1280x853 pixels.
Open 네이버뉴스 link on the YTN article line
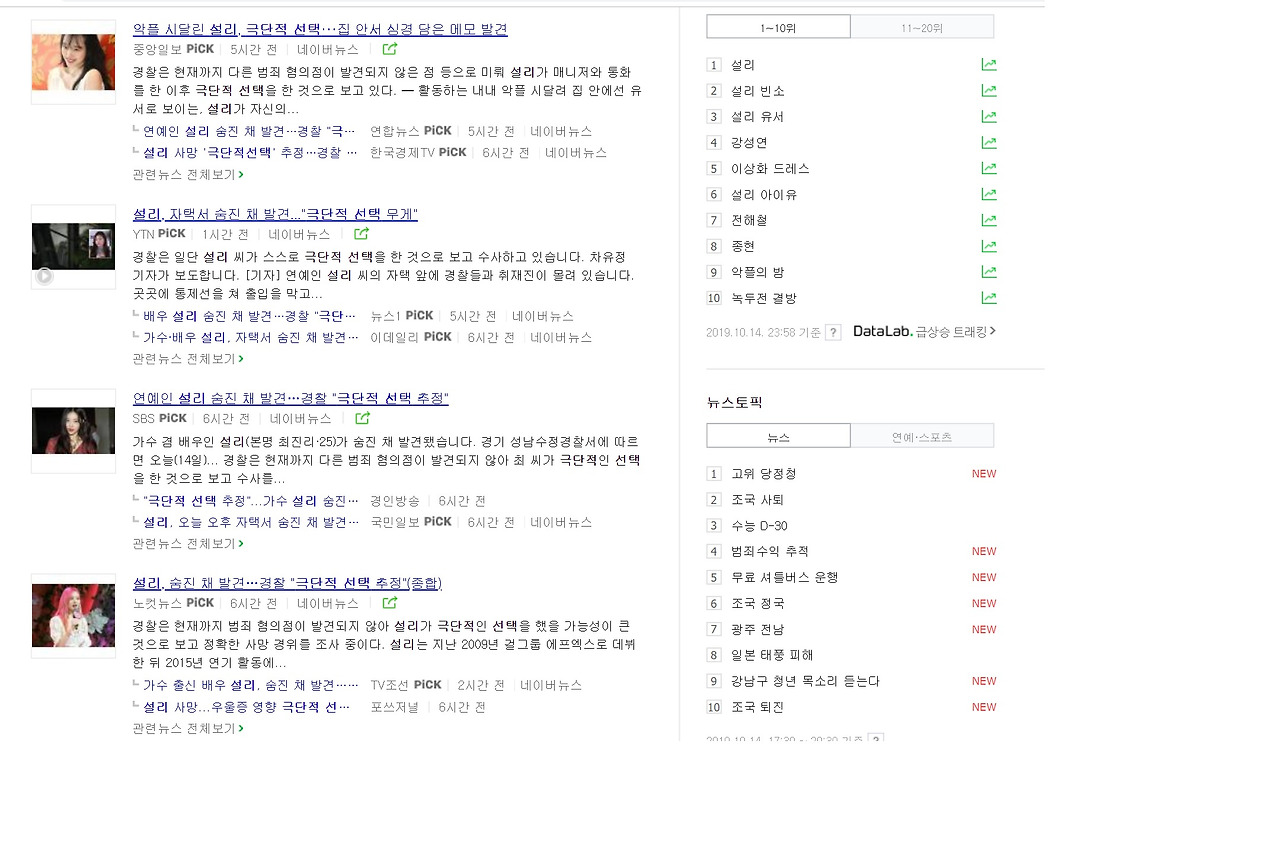pos(299,234)
